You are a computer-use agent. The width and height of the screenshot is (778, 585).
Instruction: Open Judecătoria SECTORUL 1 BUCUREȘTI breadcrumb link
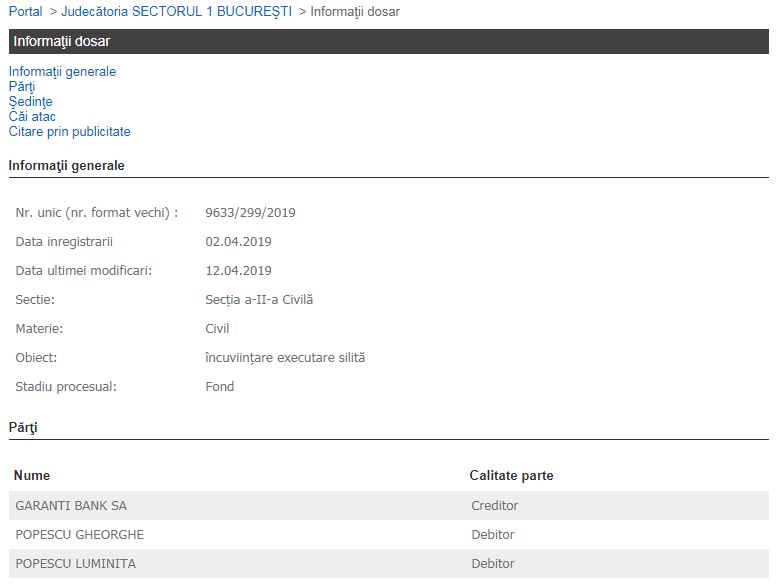coord(176,11)
